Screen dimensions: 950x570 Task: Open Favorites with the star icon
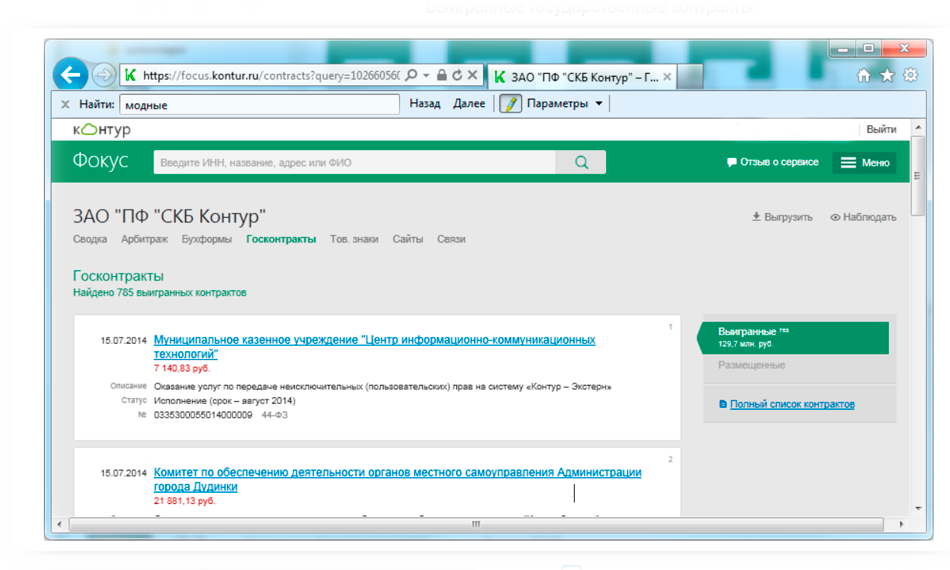tap(887, 75)
